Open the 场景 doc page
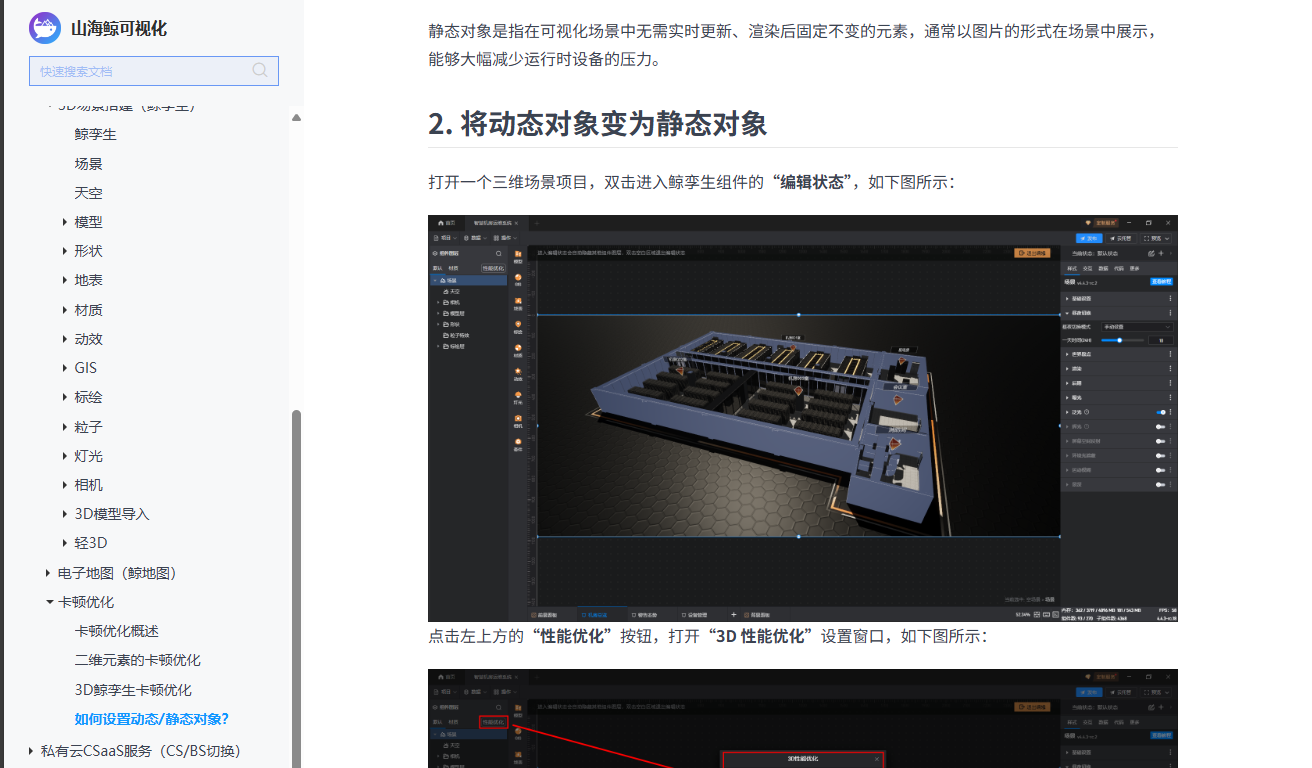 [x=89, y=163]
